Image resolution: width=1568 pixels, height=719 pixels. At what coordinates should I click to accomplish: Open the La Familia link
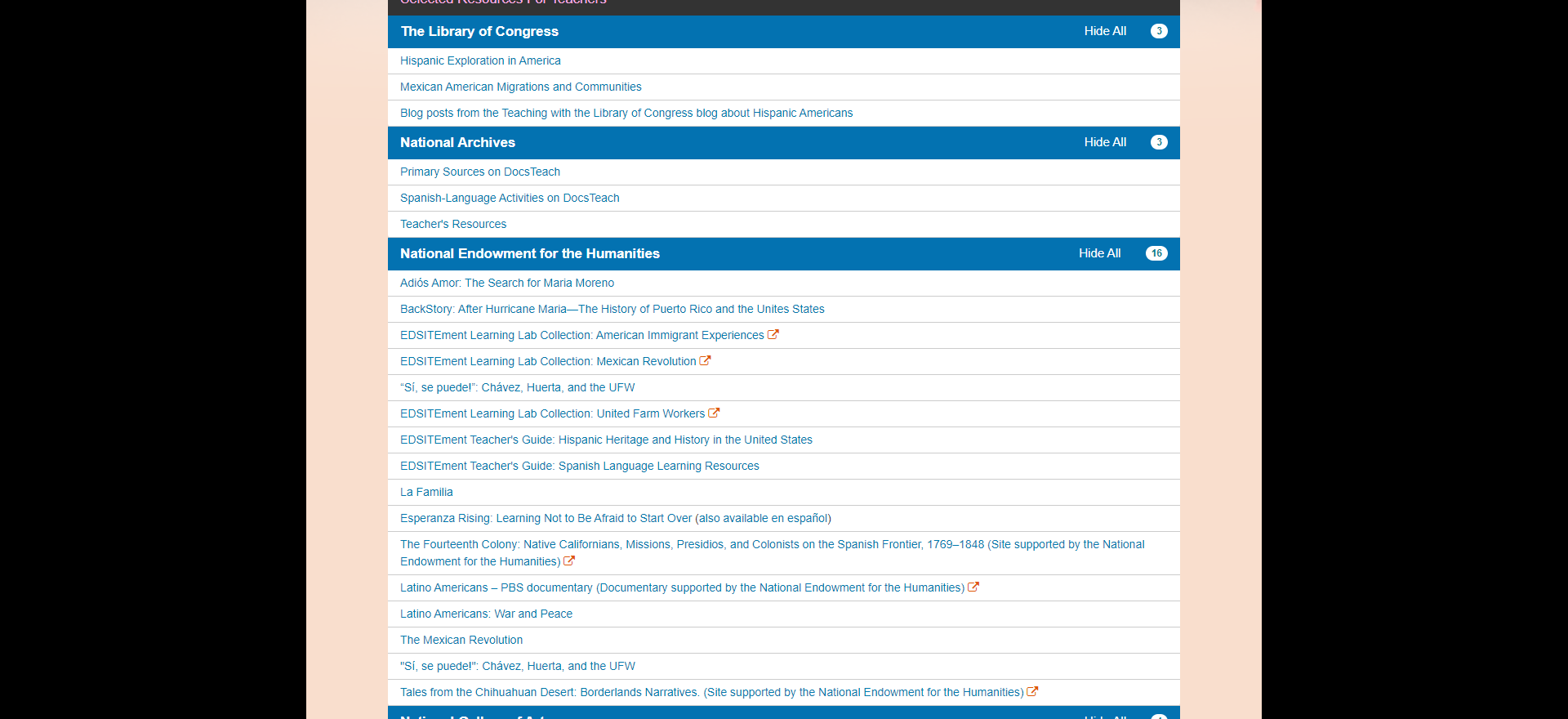(x=426, y=492)
